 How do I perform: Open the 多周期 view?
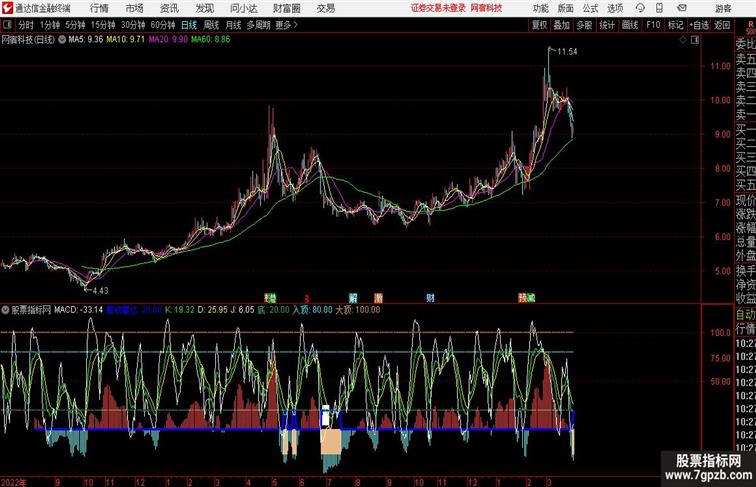258,25
